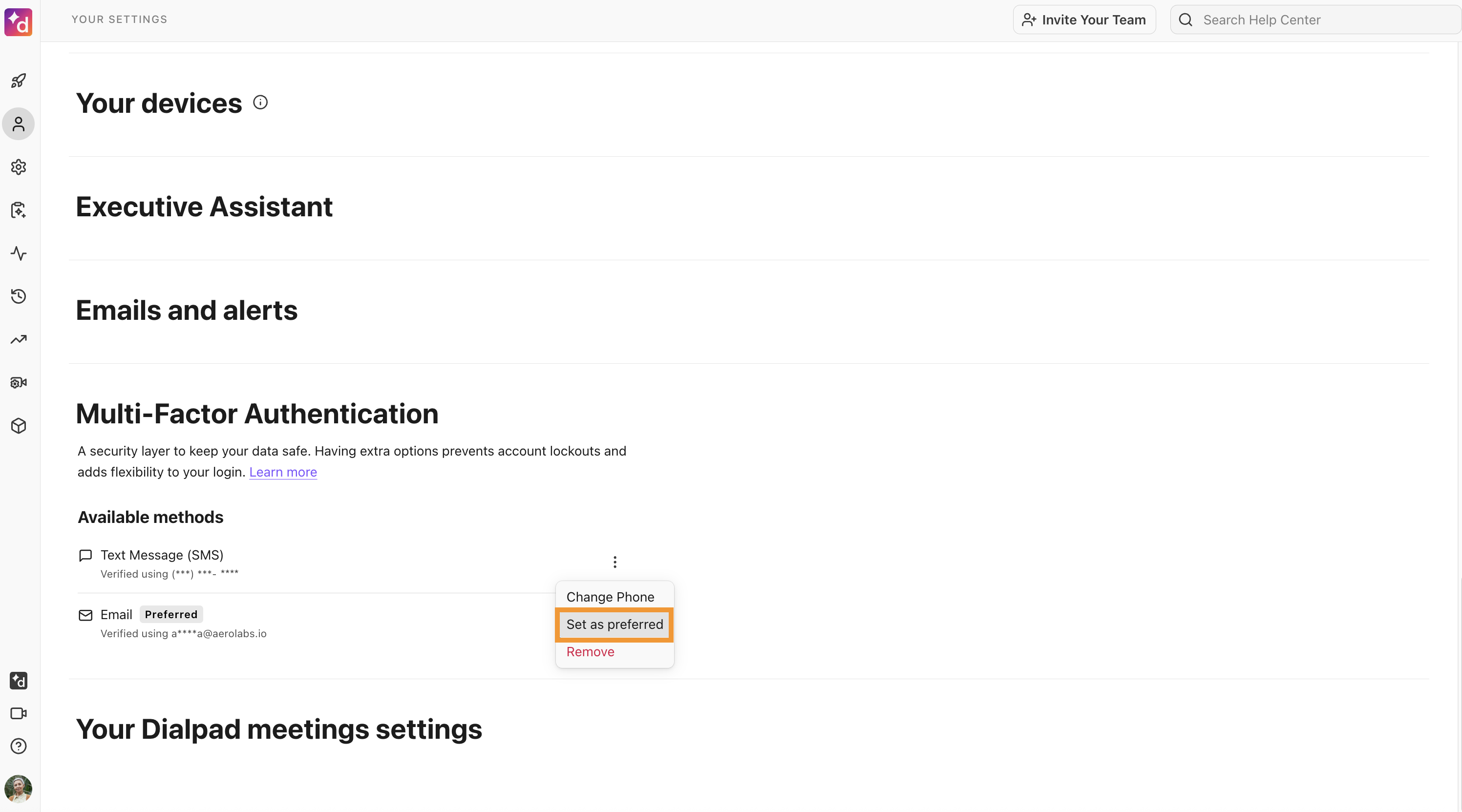The width and height of the screenshot is (1462, 812).
Task: Open the Learn more link
Action: 283,472
